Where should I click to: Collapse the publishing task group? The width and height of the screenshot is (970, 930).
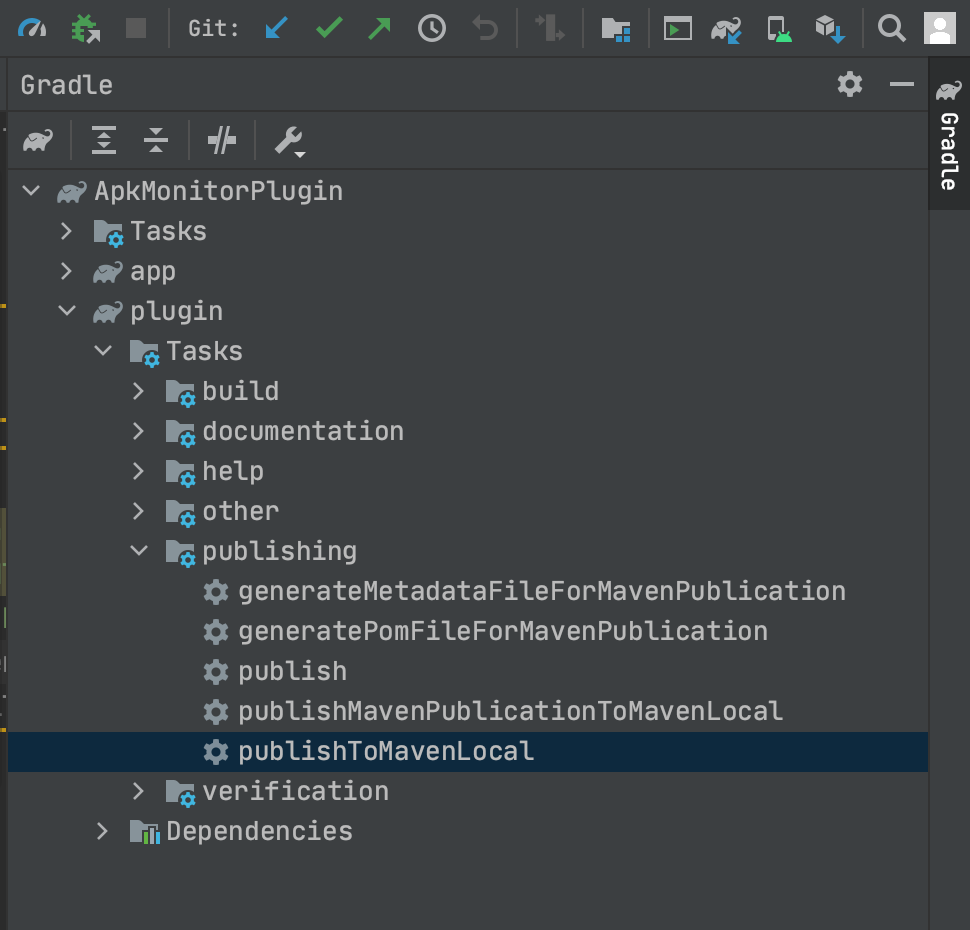pyautogui.click(x=138, y=551)
